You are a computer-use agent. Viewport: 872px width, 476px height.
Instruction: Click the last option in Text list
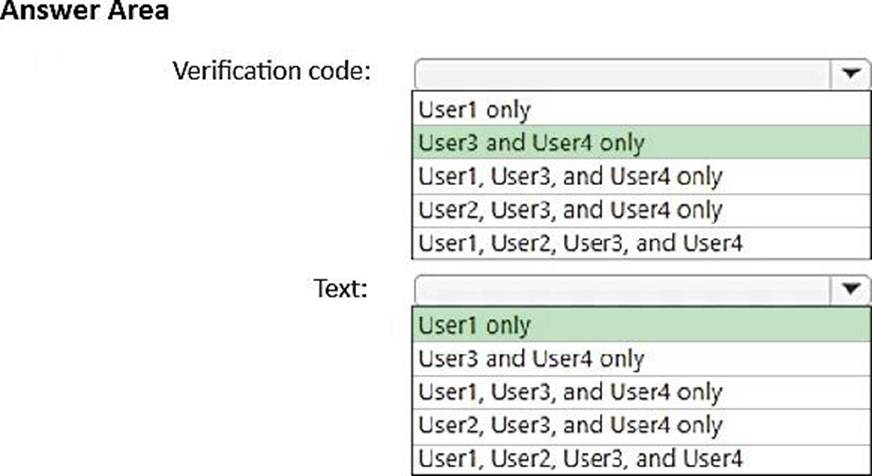(x=641, y=459)
